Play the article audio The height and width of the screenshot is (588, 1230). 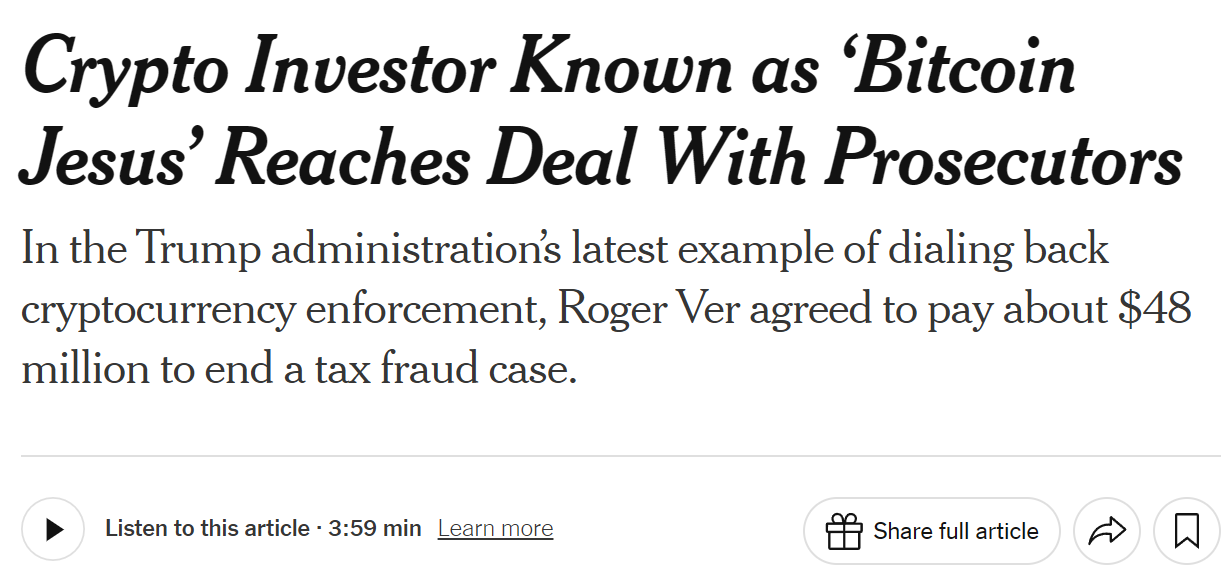tap(53, 530)
